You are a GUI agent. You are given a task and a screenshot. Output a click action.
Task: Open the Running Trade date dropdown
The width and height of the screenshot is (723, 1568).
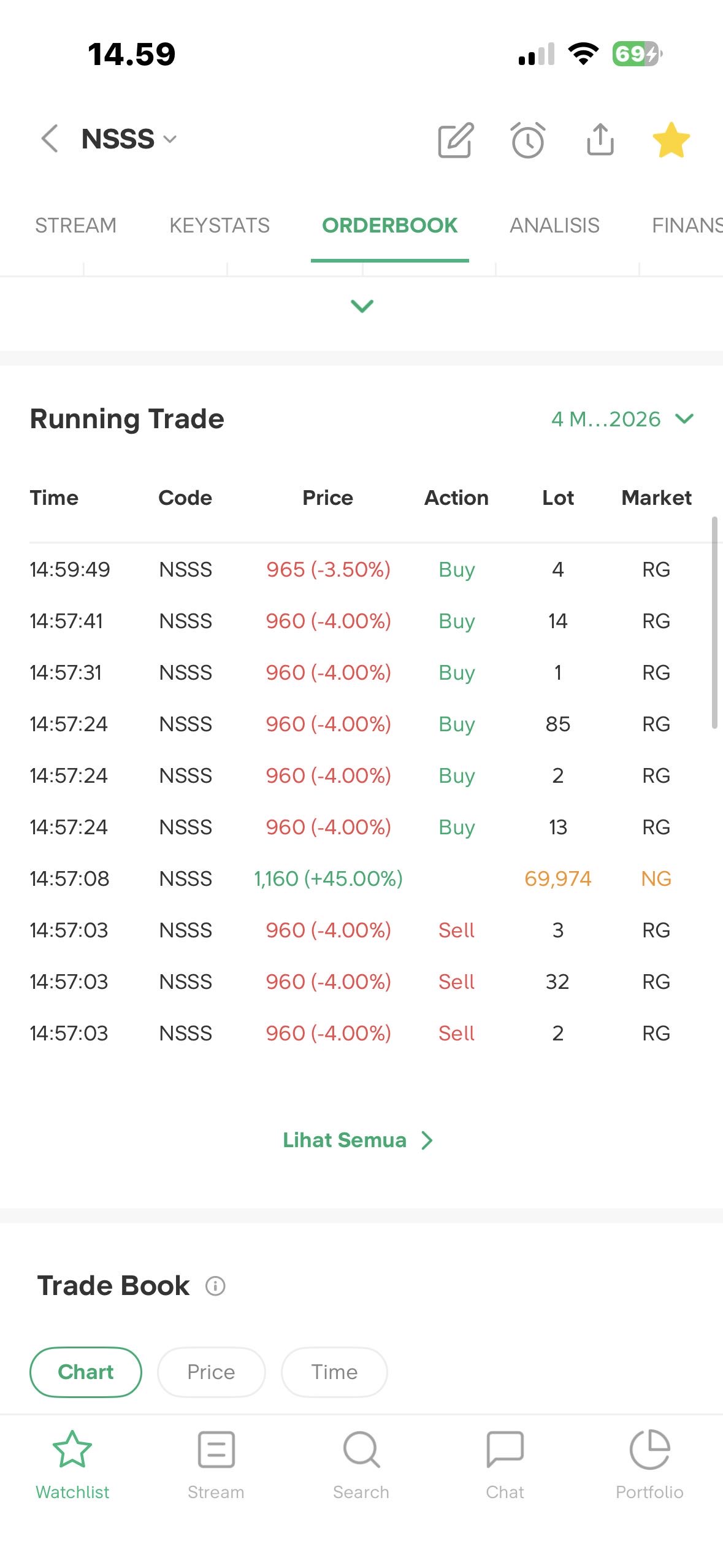622,419
